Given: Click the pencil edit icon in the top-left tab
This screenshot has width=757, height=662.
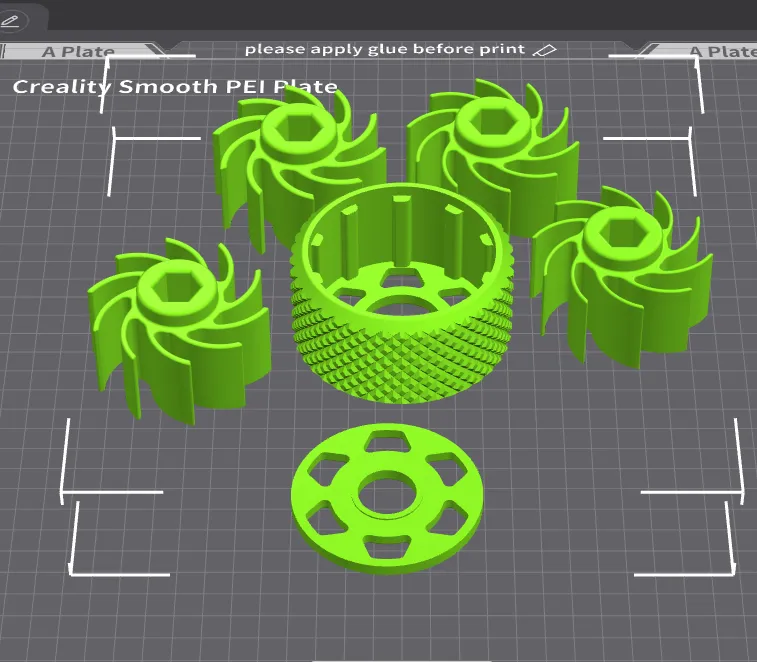Looking at the screenshot, I should coord(10,21).
